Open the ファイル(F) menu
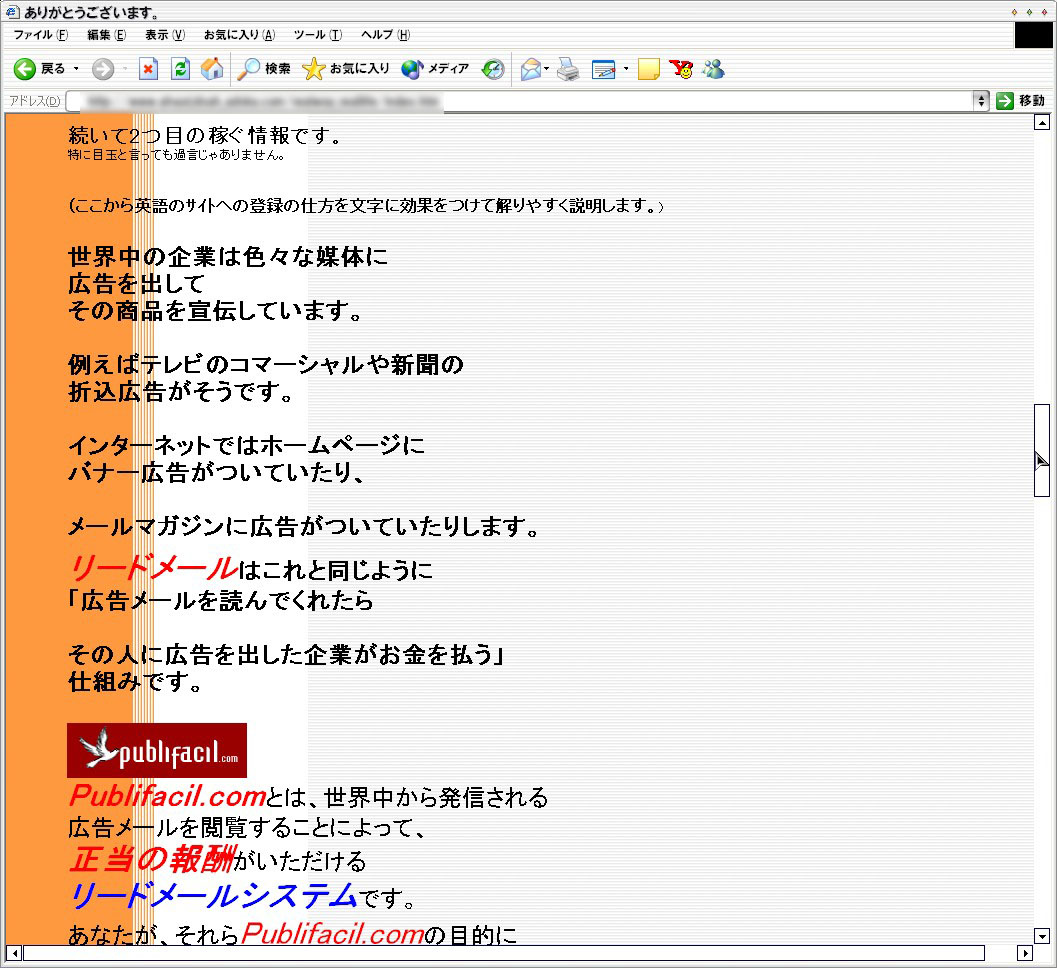Viewport: 1057px width, 968px height. click(40, 35)
